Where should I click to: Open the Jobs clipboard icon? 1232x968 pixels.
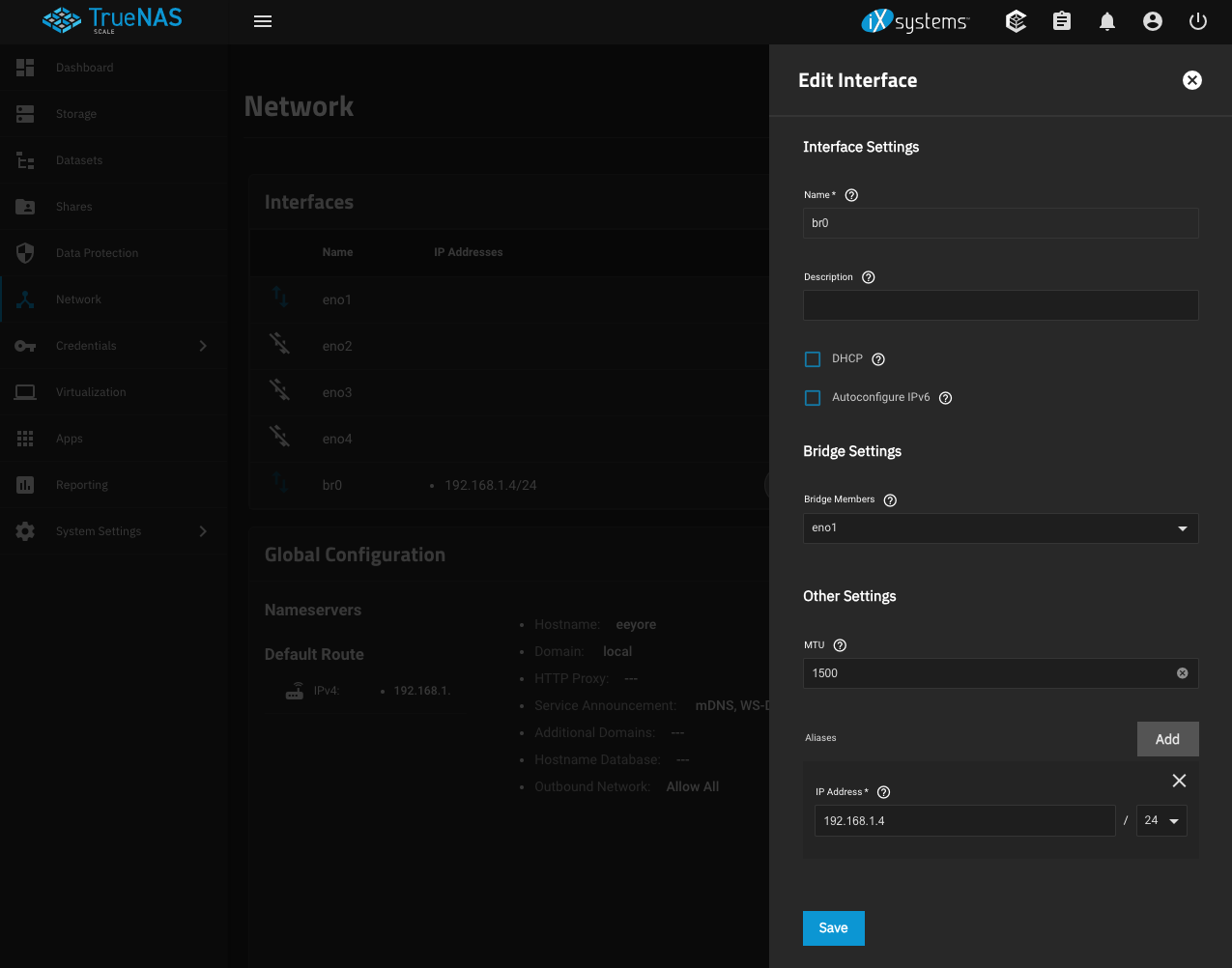[1062, 21]
